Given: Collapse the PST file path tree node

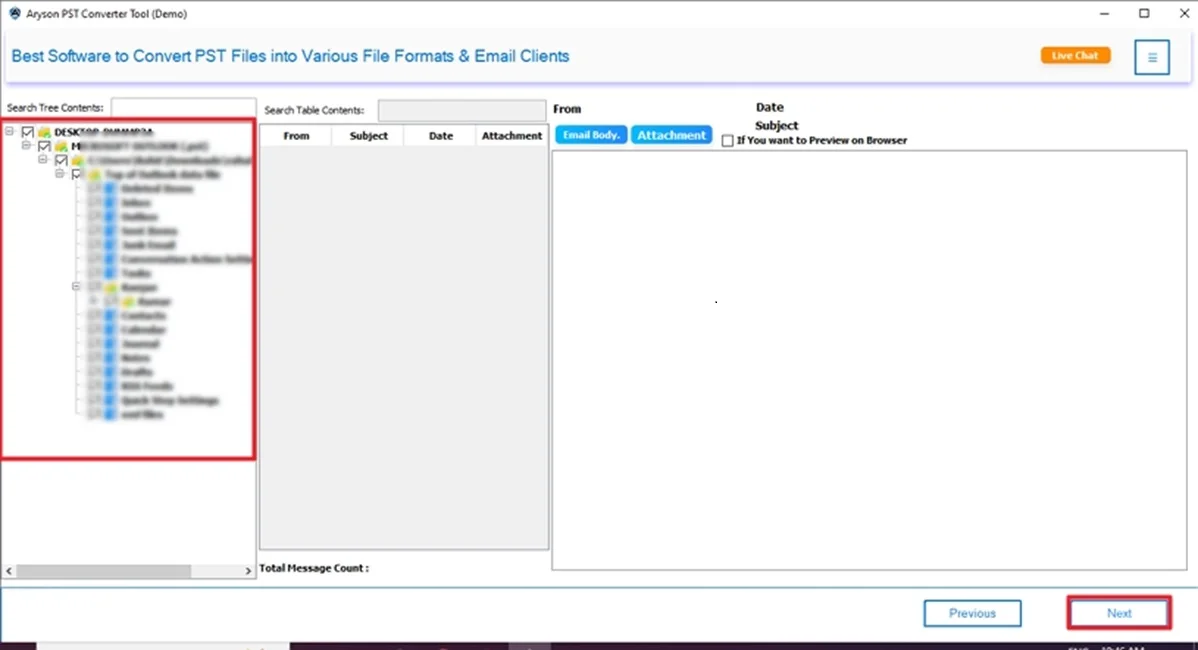Looking at the screenshot, I should pyautogui.click(x=44, y=160).
